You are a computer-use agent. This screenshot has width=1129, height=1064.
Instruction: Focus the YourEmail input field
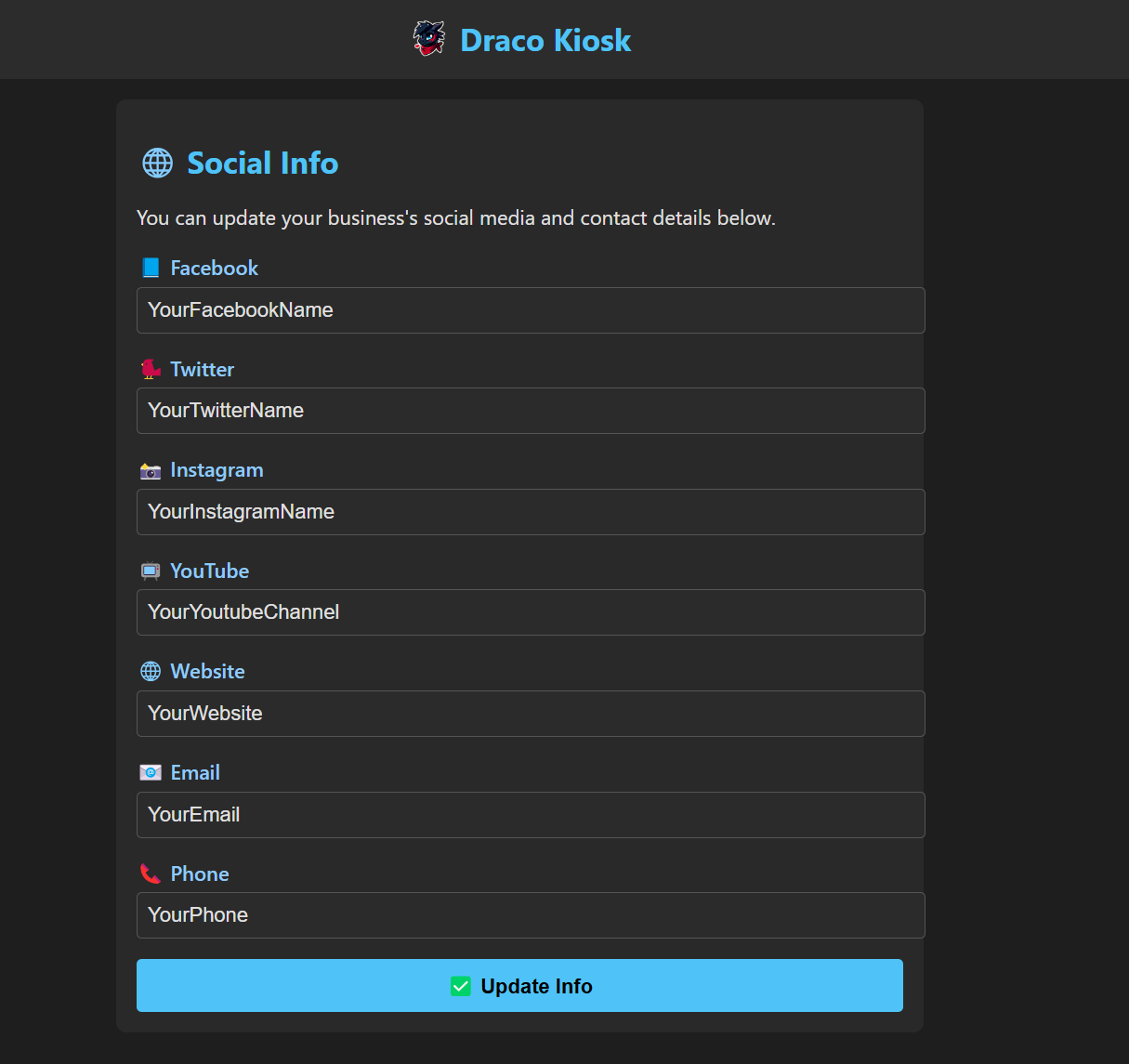[x=531, y=815]
